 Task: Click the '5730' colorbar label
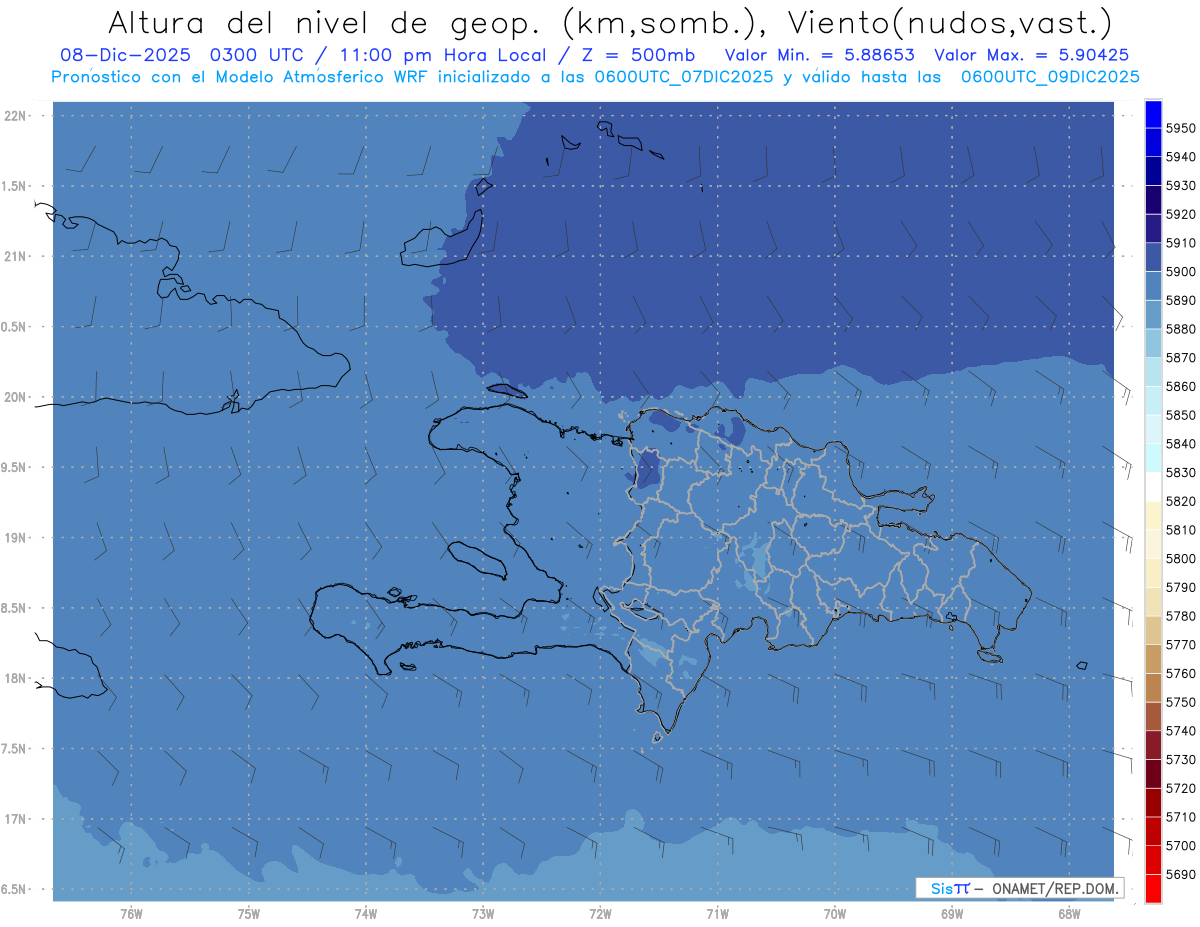(x=1181, y=759)
